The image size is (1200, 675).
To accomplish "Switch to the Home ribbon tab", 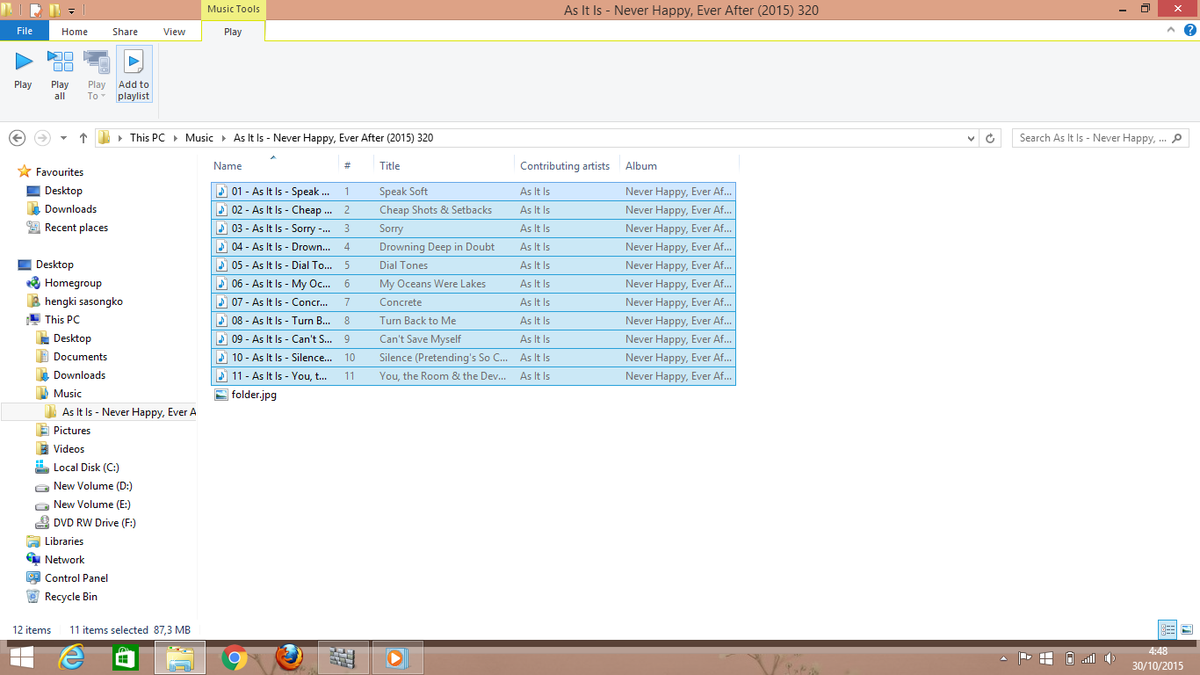I will pyautogui.click(x=75, y=31).
